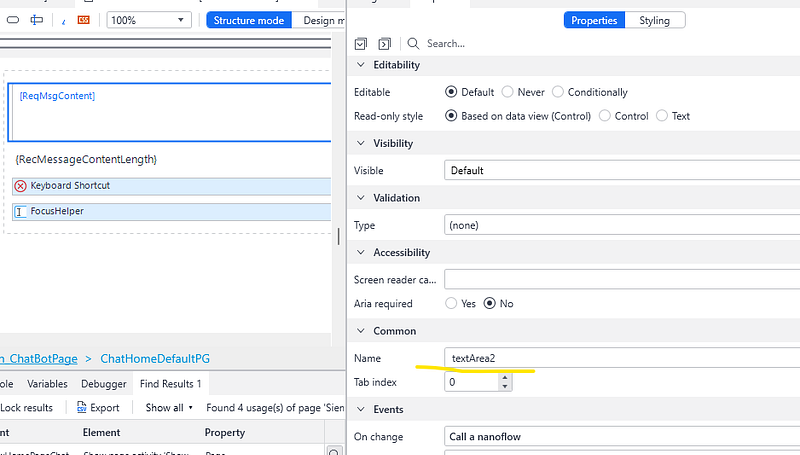This screenshot has height=455, width=800.
Task: Collapse the Common section
Action: pyautogui.click(x=361, y=331)
